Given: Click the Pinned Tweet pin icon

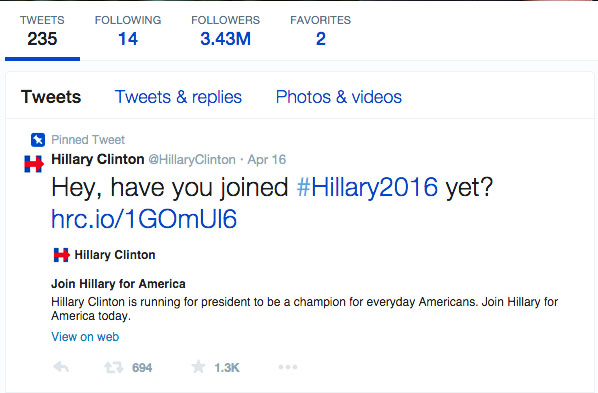Looking at the screenshot, I should click(x=38, y=140).
